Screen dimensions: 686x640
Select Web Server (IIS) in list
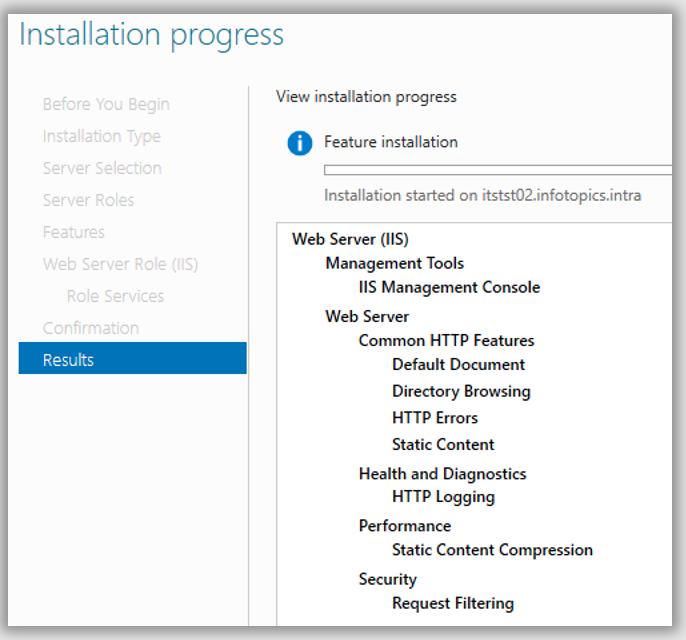350,239
